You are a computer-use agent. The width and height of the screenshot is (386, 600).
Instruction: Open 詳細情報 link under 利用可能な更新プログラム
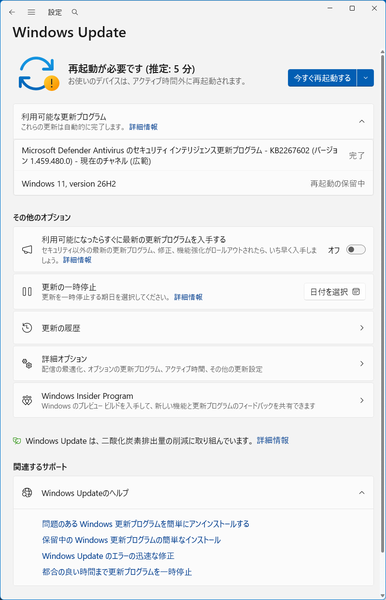(143, 127)
